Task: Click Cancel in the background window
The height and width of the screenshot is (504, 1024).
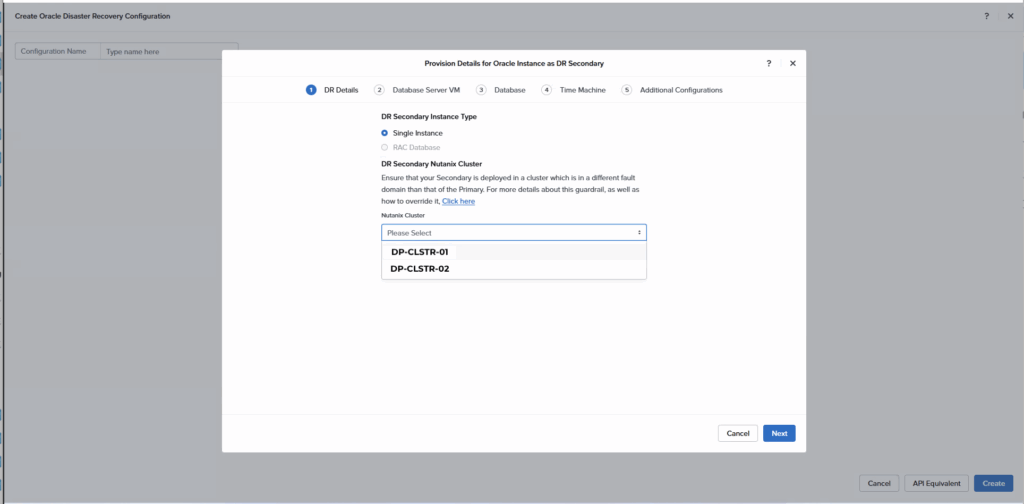Action: 879,483
